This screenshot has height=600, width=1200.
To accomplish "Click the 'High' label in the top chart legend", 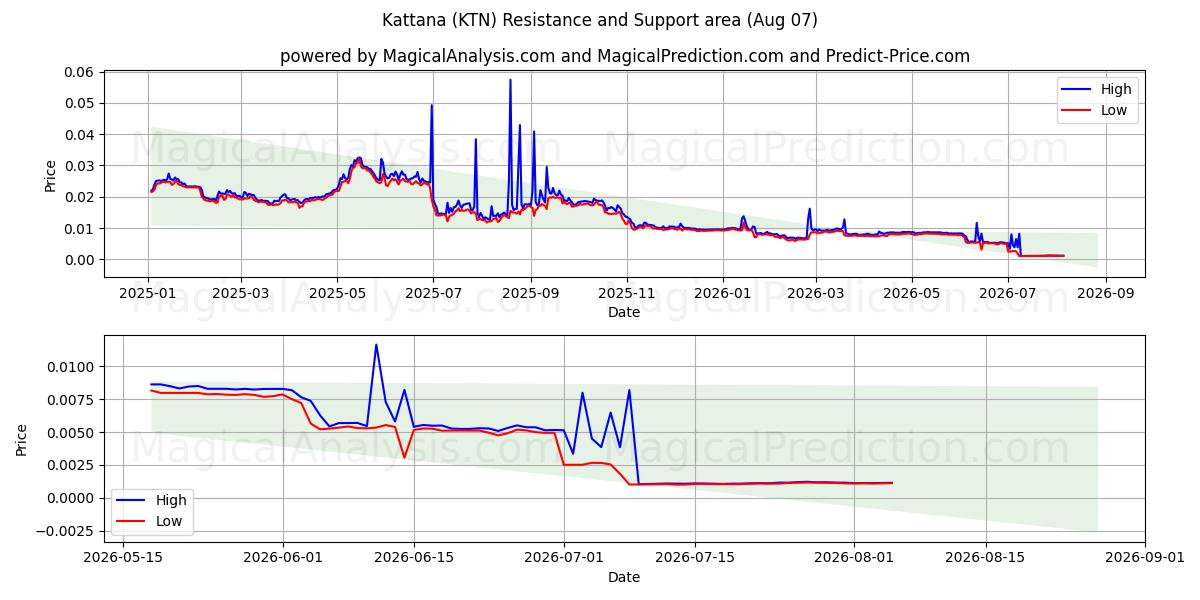I will 1116,89.
